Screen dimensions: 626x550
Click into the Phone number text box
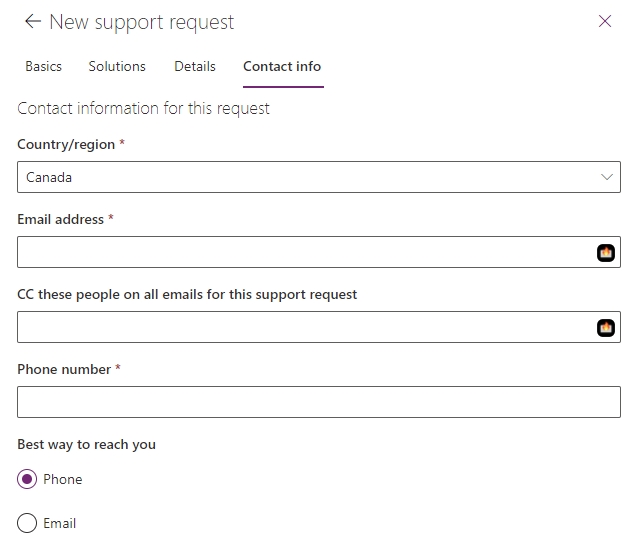tap(318, 402)
